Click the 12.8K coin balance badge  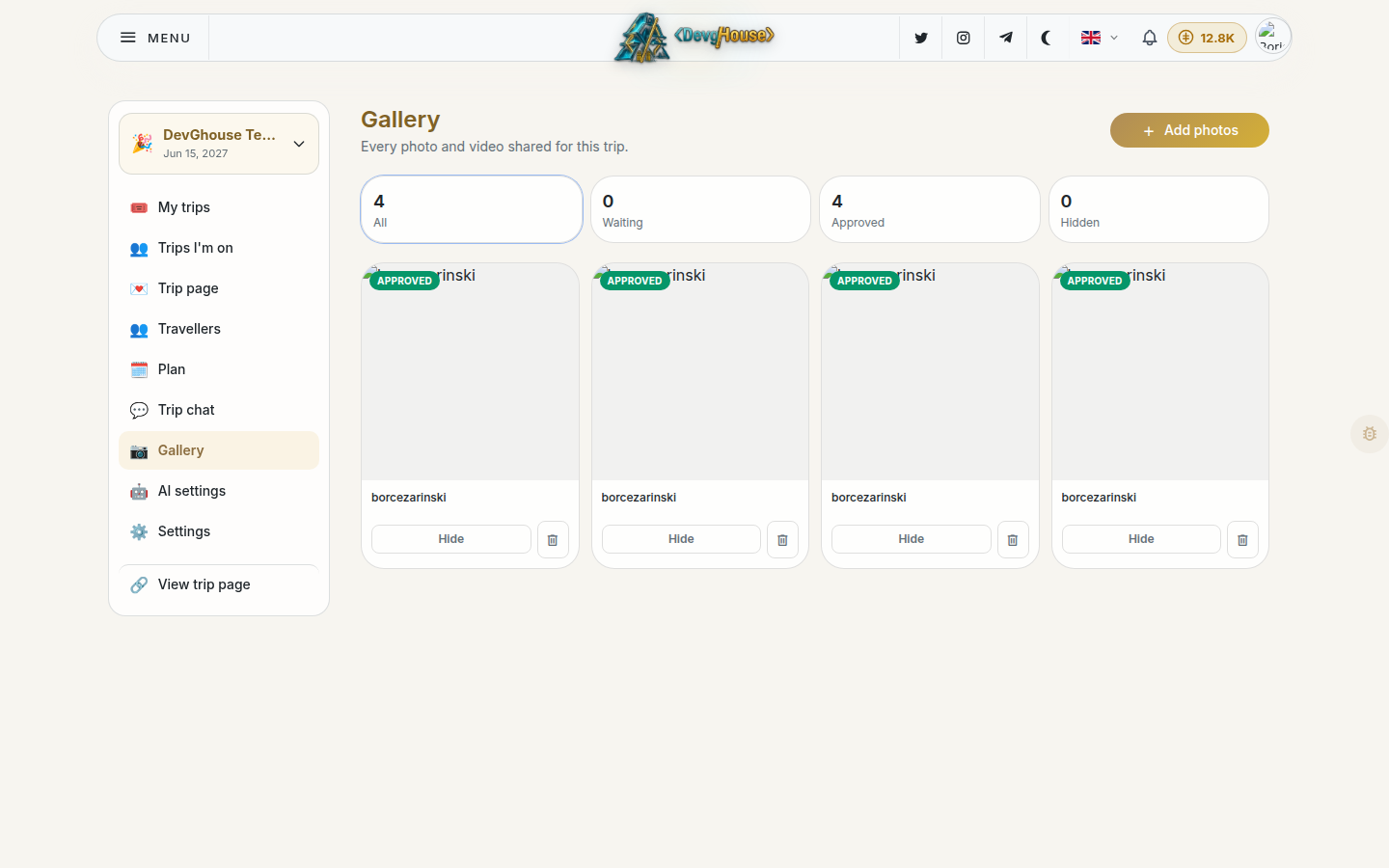[1207, 38]
